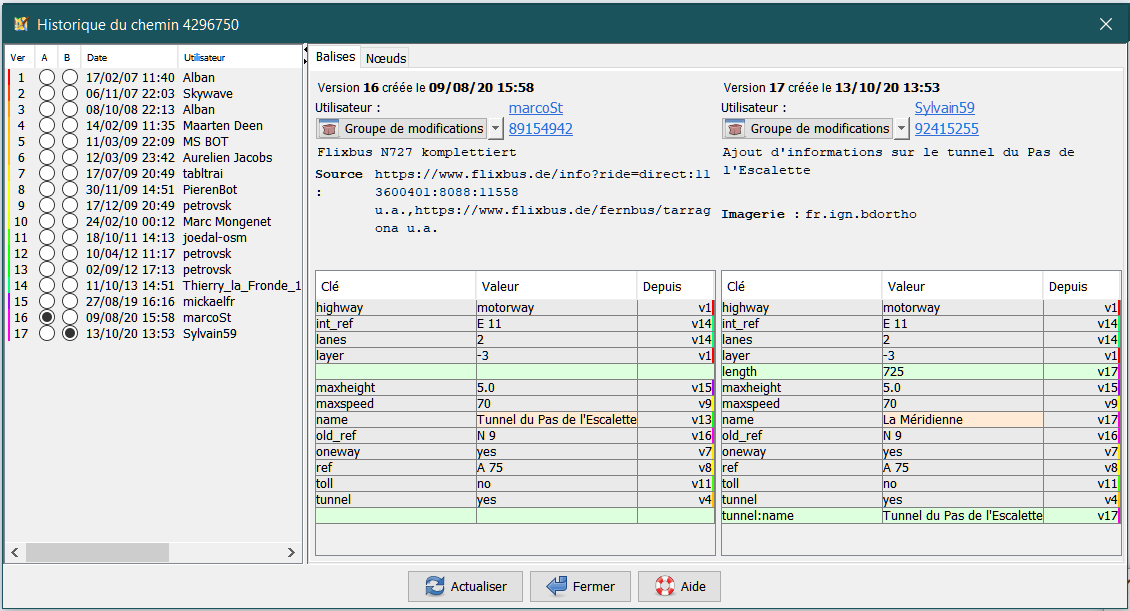Click the changeset icon under user Sylvain59
The width and height of the screenshot is (1130, 611).
click(x=735, y=129)
